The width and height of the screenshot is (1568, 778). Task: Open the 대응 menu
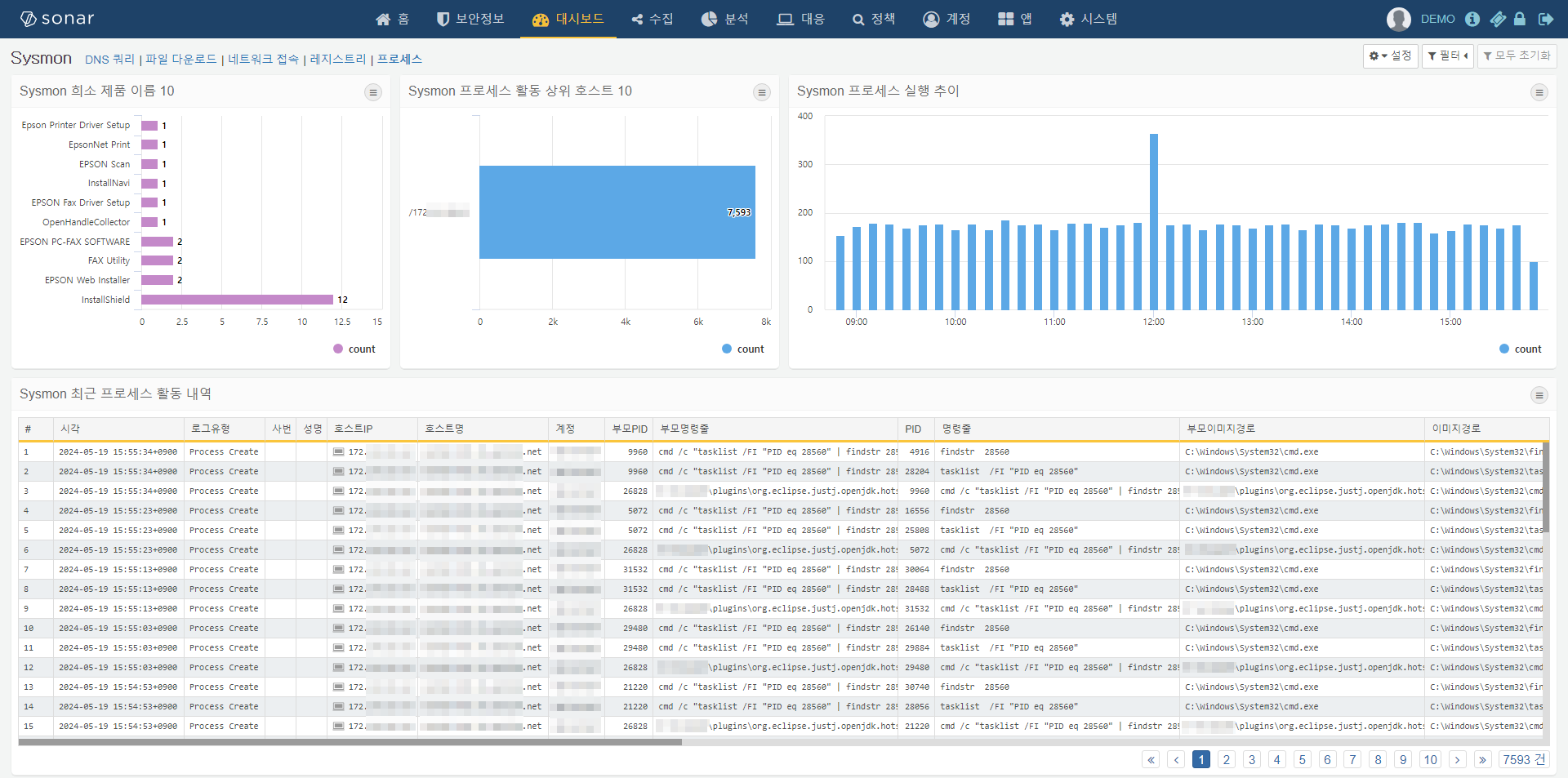point(800,19)
